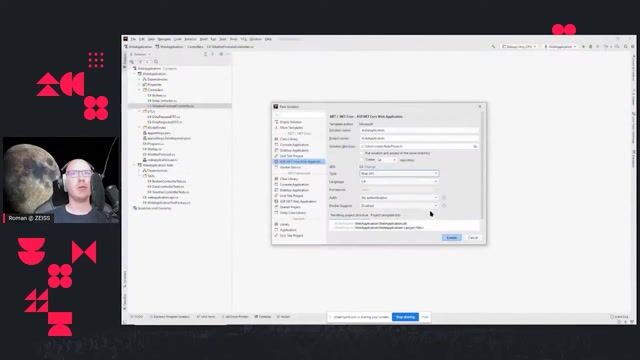Click the Solution name input field
The height and width of the screenshot is (360, 640).
(419, 130)
